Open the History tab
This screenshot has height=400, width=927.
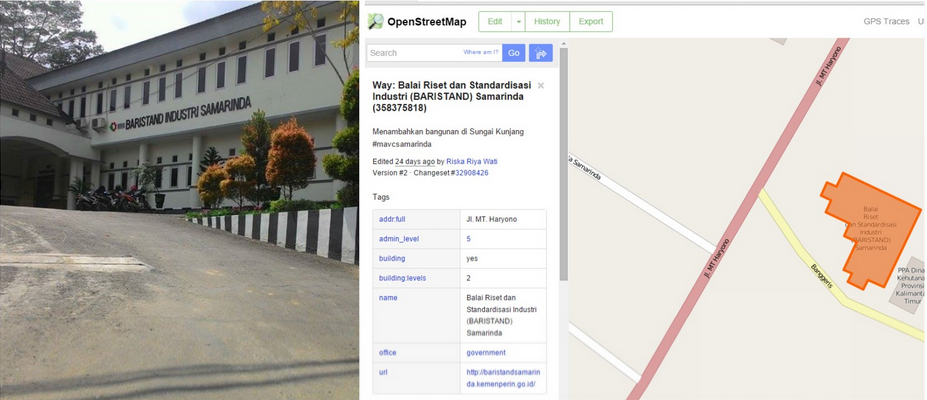(x=547, y=22)
